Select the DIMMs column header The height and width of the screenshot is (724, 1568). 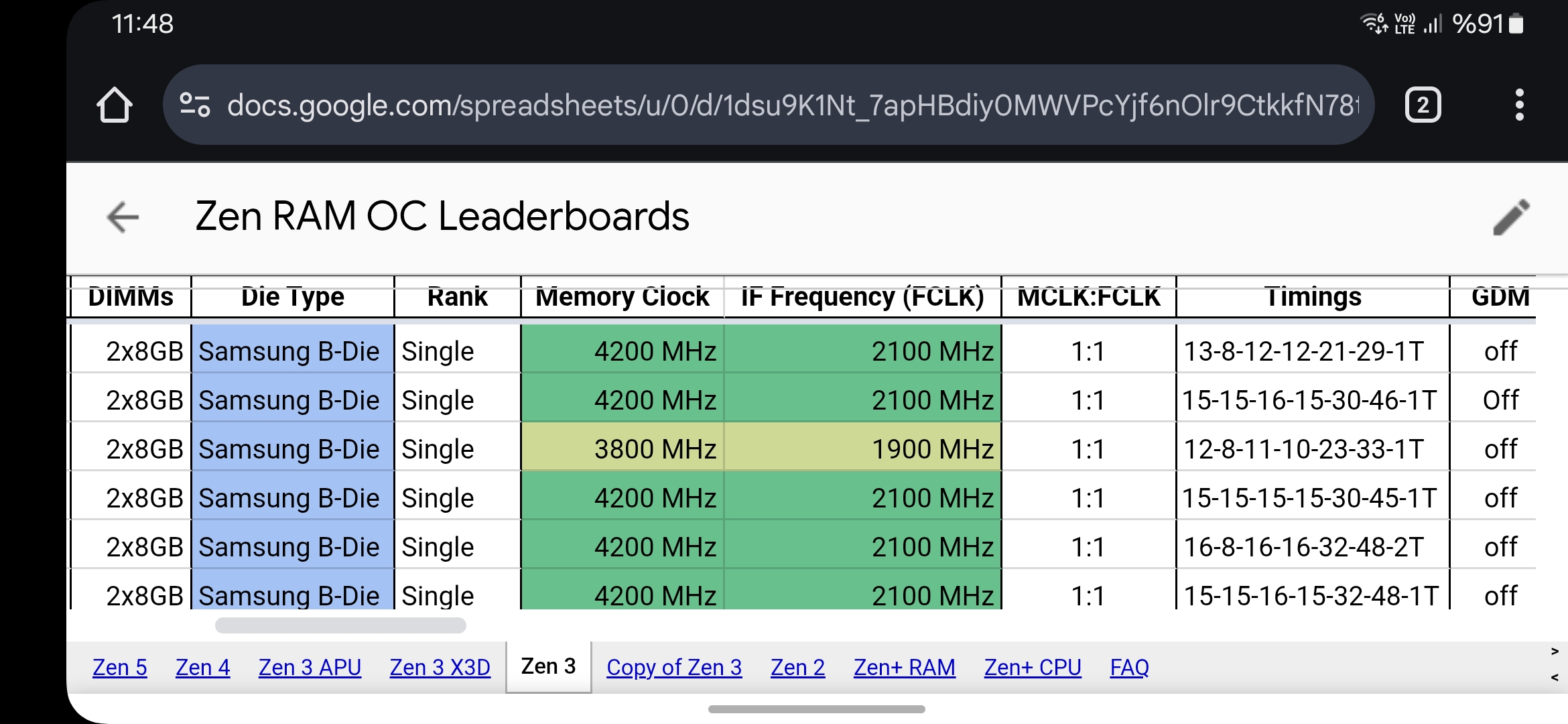(x=131, y=296)
